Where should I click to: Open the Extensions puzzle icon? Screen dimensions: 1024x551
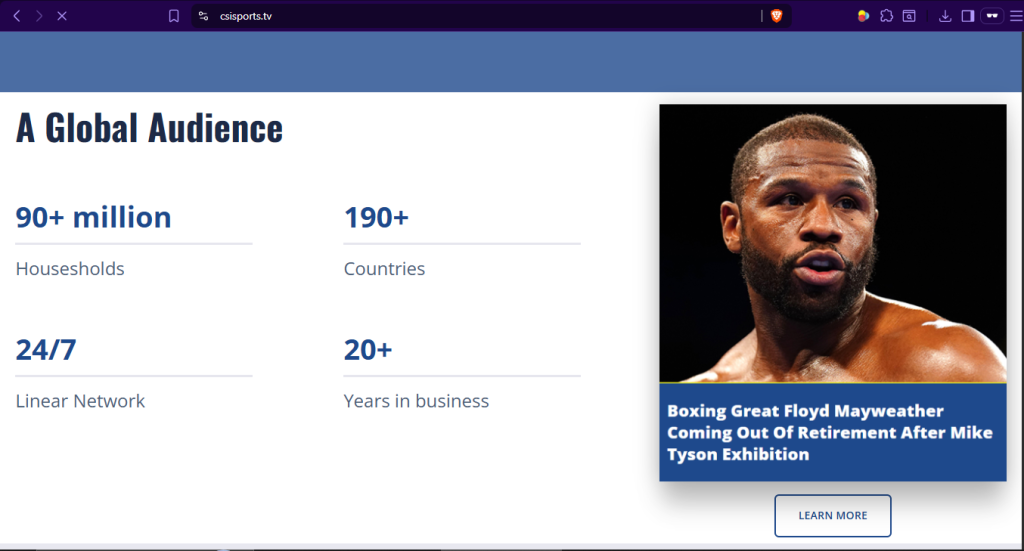point(886,16)
